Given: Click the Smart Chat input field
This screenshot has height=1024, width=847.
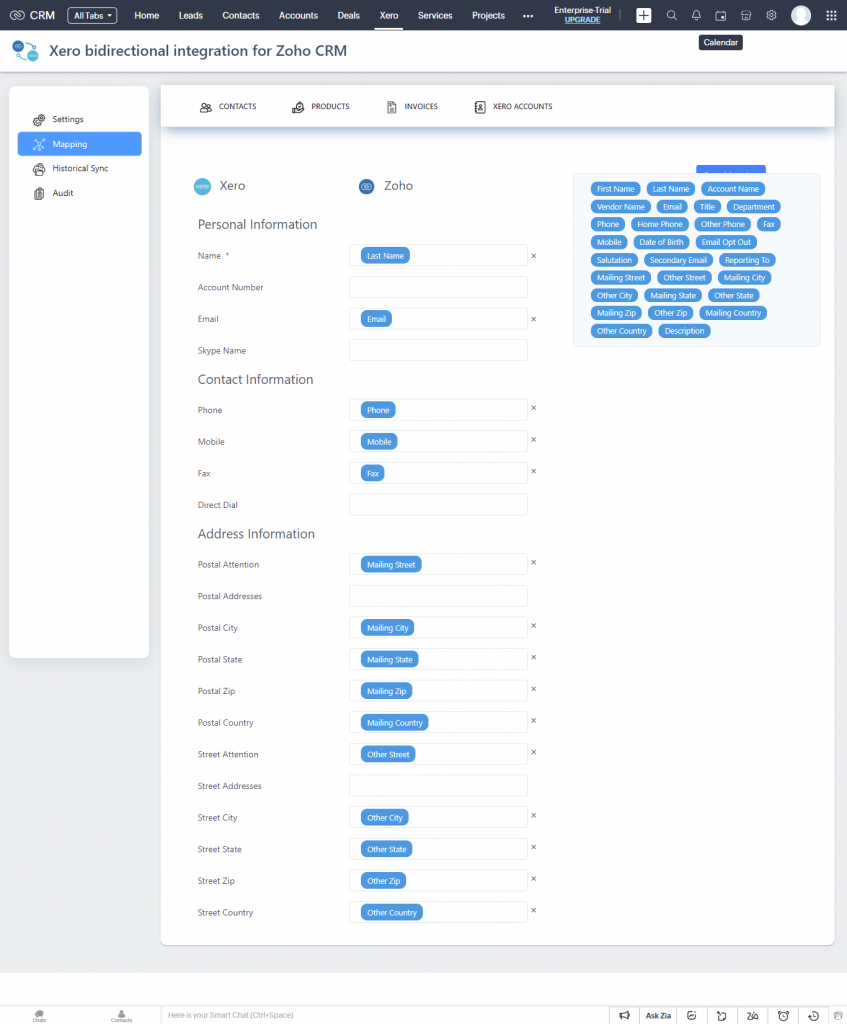Looking at the screenshot, I should [x=385, y=1016].
